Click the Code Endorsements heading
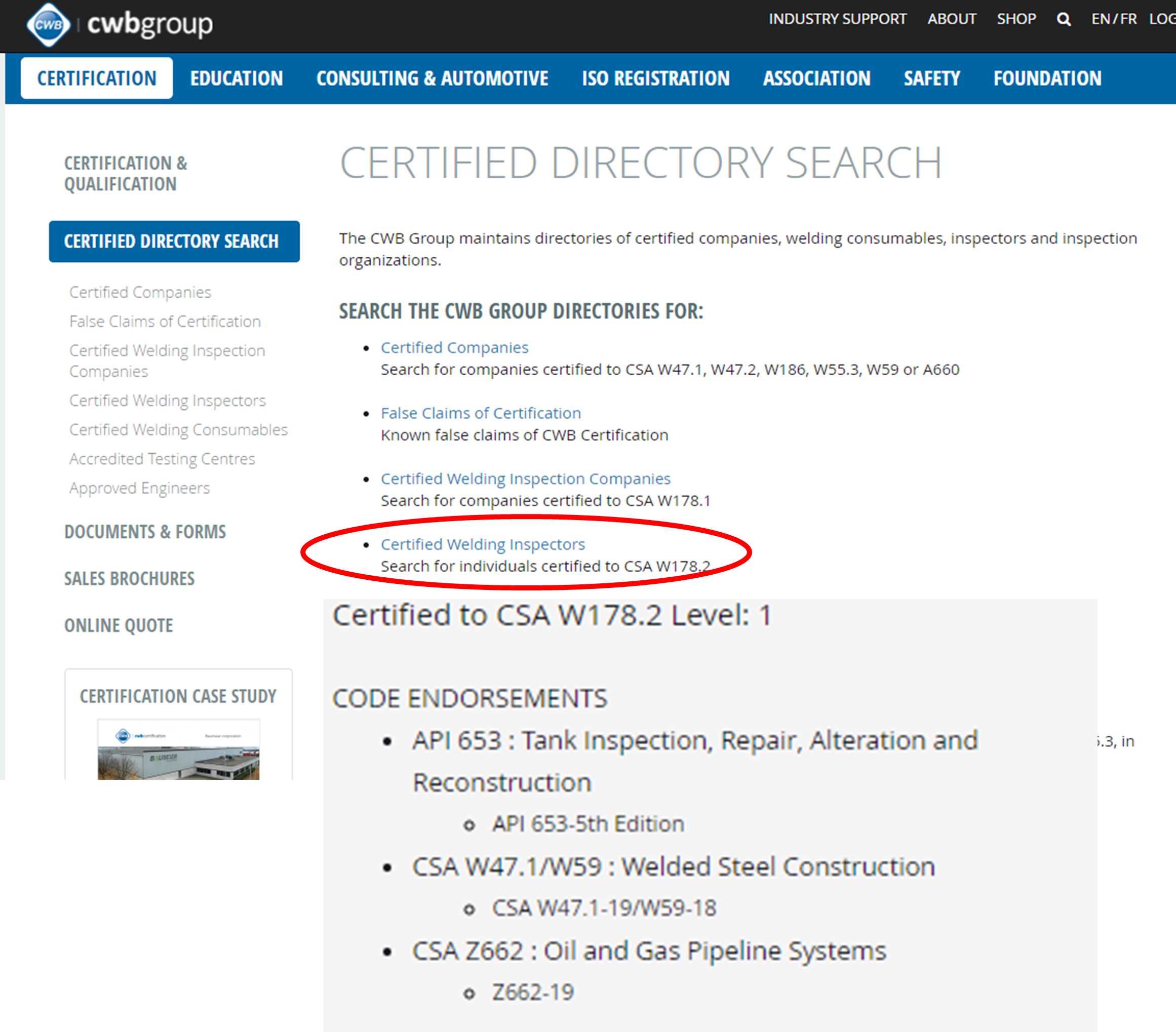Image resolution: width=1176 pixels, height=1032 pixels. (x=470, y=698)
